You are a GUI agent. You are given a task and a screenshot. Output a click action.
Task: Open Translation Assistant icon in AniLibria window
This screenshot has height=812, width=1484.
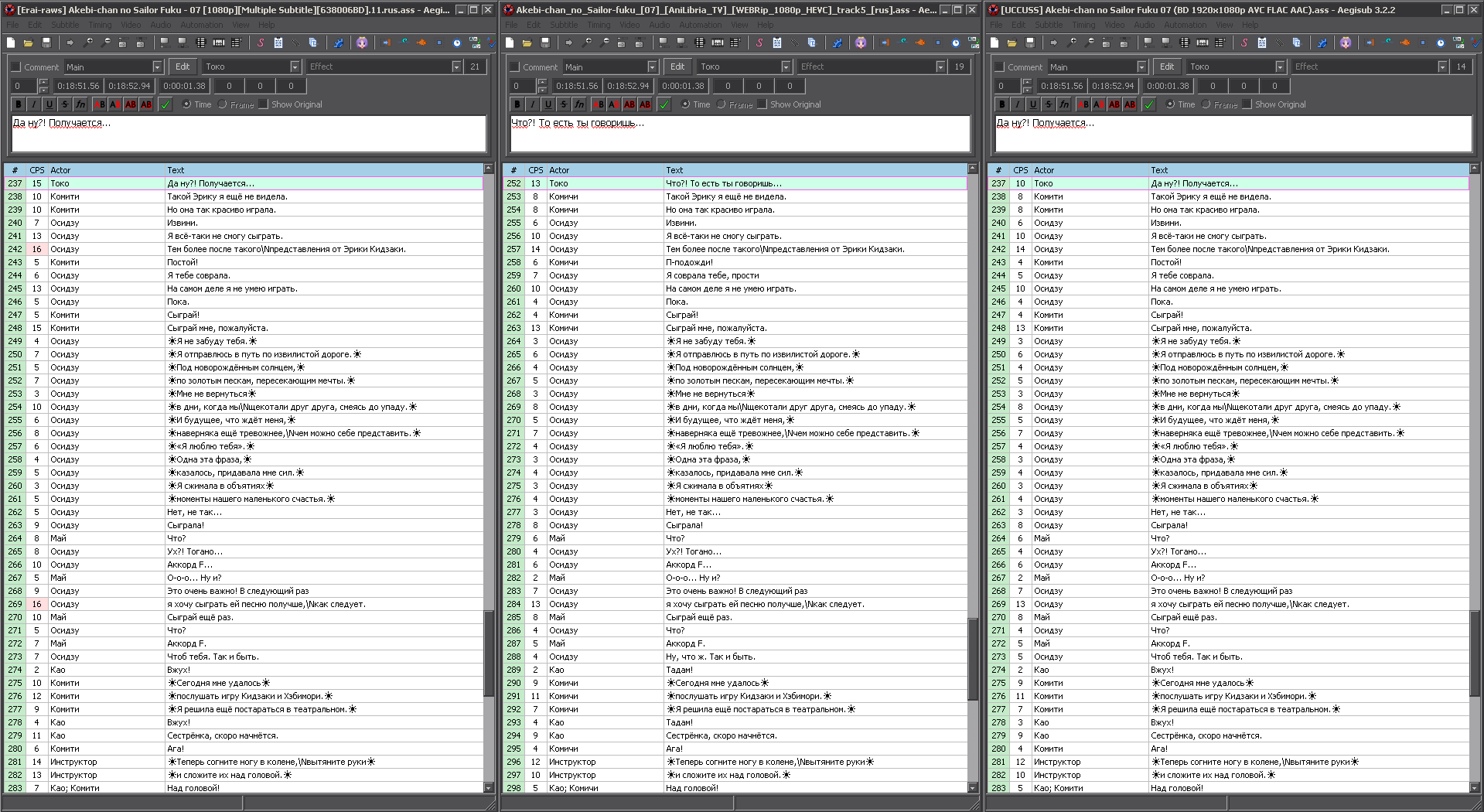[902, 43]
